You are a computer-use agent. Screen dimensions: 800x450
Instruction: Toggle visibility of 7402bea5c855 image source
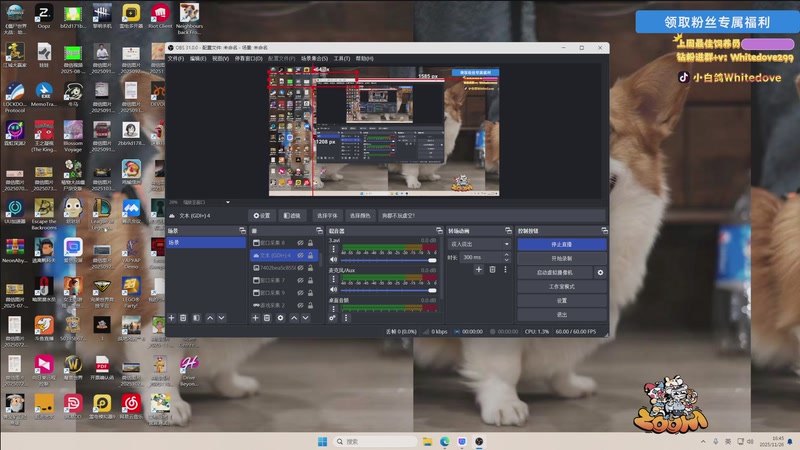(x=301, y=268)
